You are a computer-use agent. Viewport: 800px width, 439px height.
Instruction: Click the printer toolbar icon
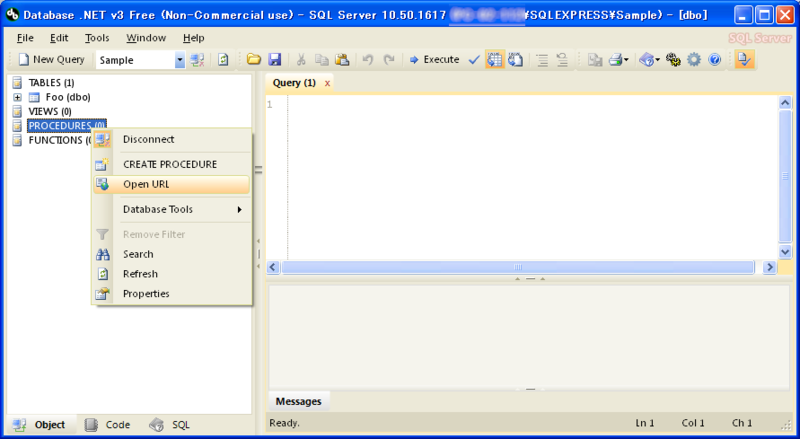click(616, 60)
